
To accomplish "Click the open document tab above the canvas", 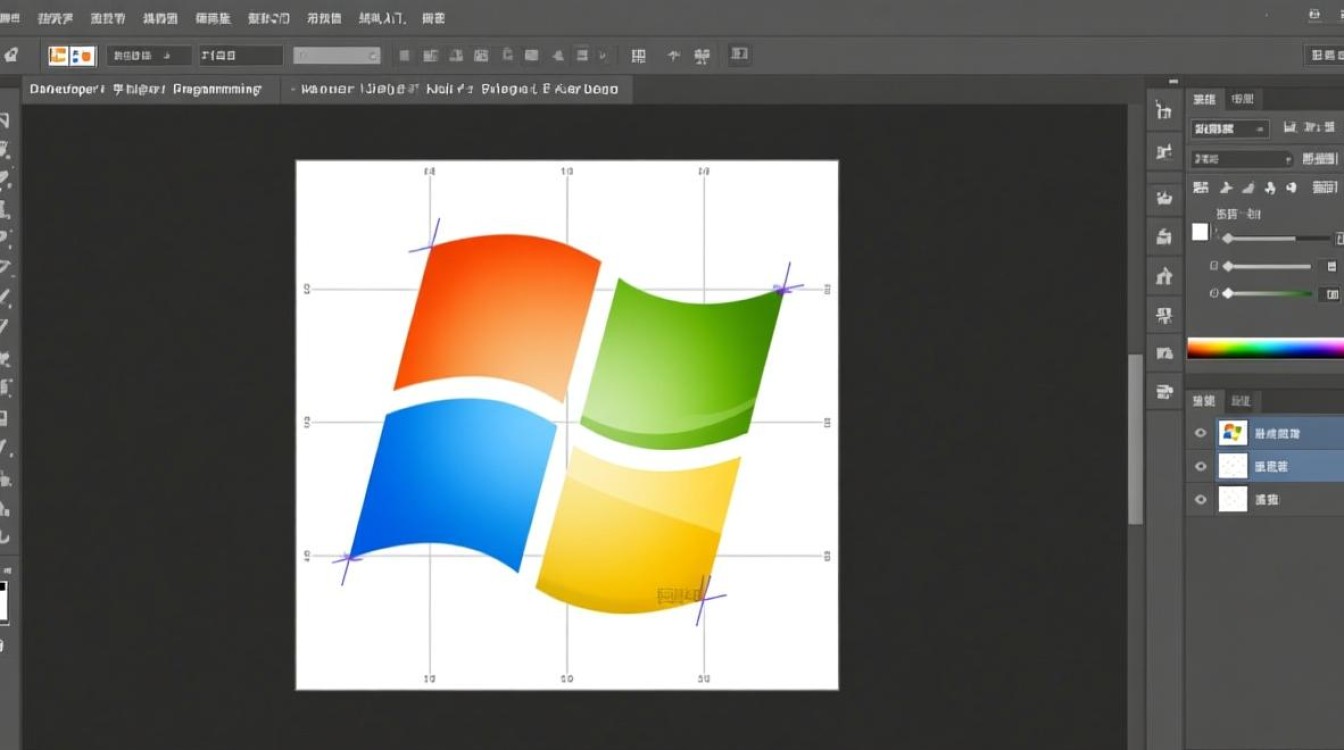I will 455,89.
